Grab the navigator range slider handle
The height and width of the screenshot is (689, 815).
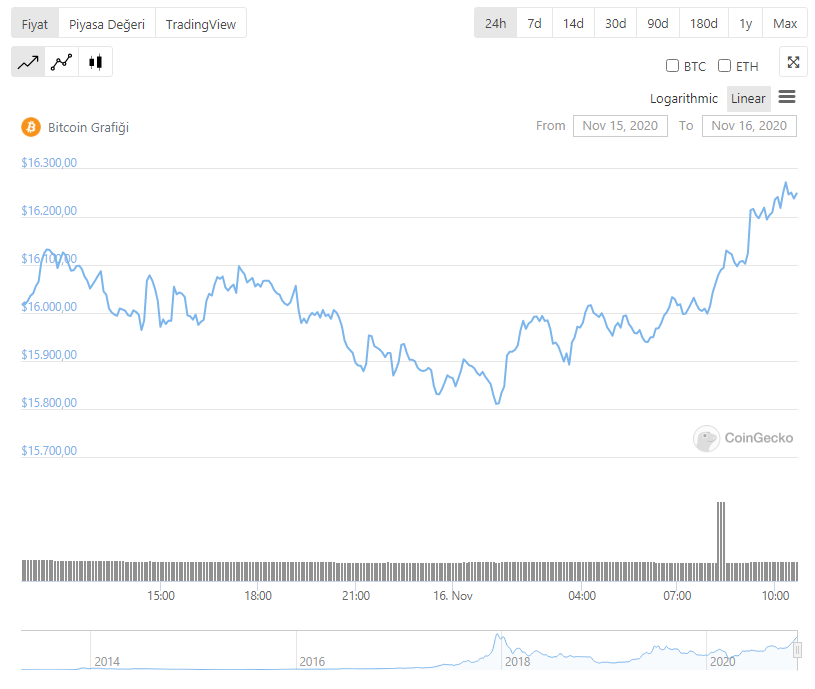pos(797,650)
